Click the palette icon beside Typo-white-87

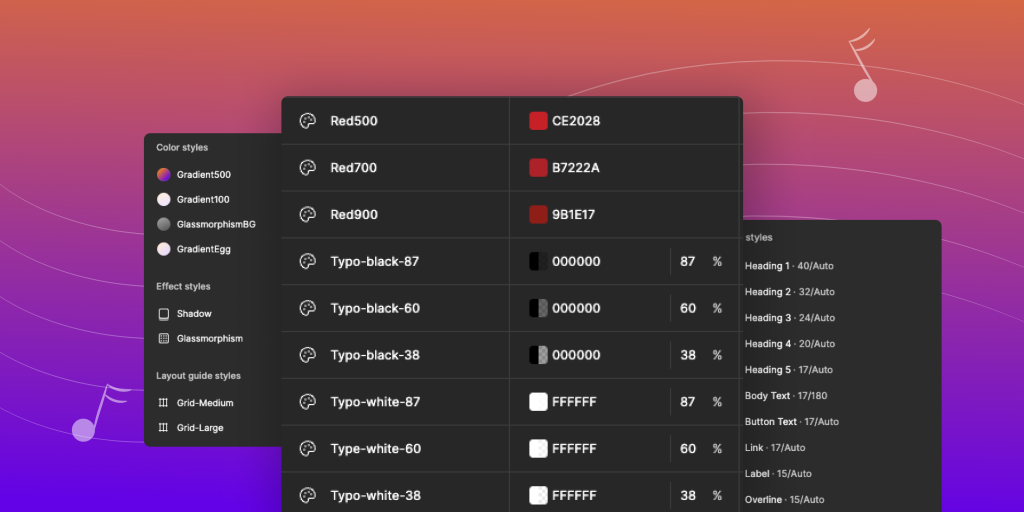click(x=308, y=402)
